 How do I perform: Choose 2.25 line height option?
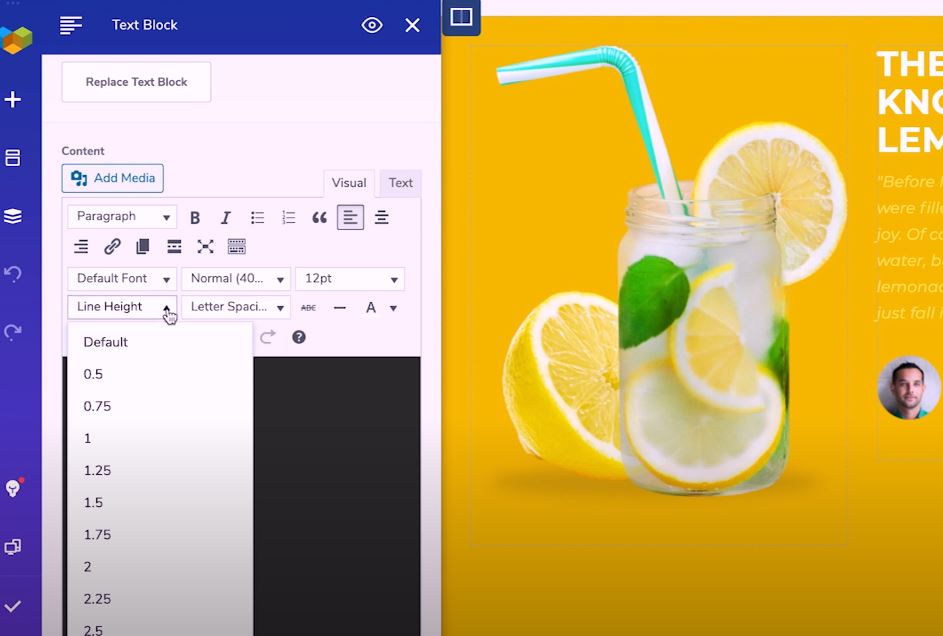(160, 599)
